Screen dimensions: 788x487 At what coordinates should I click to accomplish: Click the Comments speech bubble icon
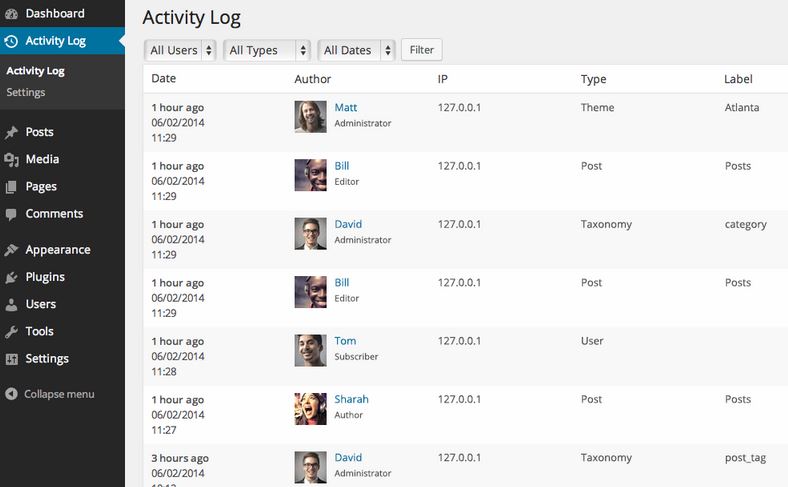(11, 214)
